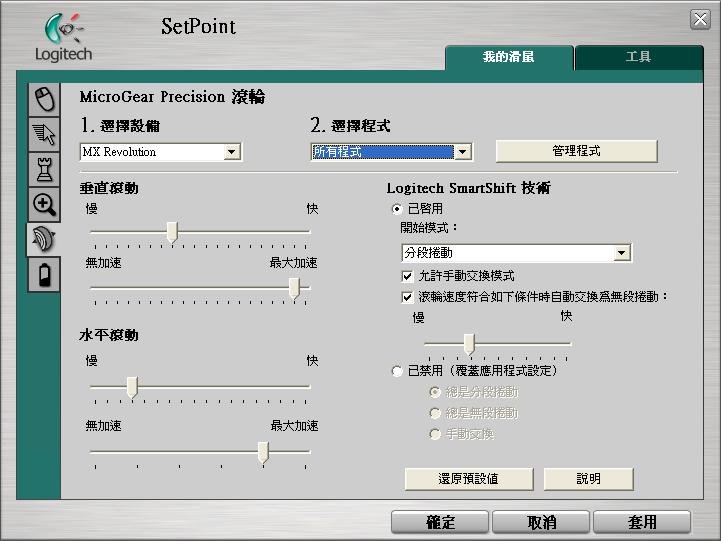Select the 總是無段捲動 radio option
The width and height of the screenshot is (721, 541).
pos(435,413)
